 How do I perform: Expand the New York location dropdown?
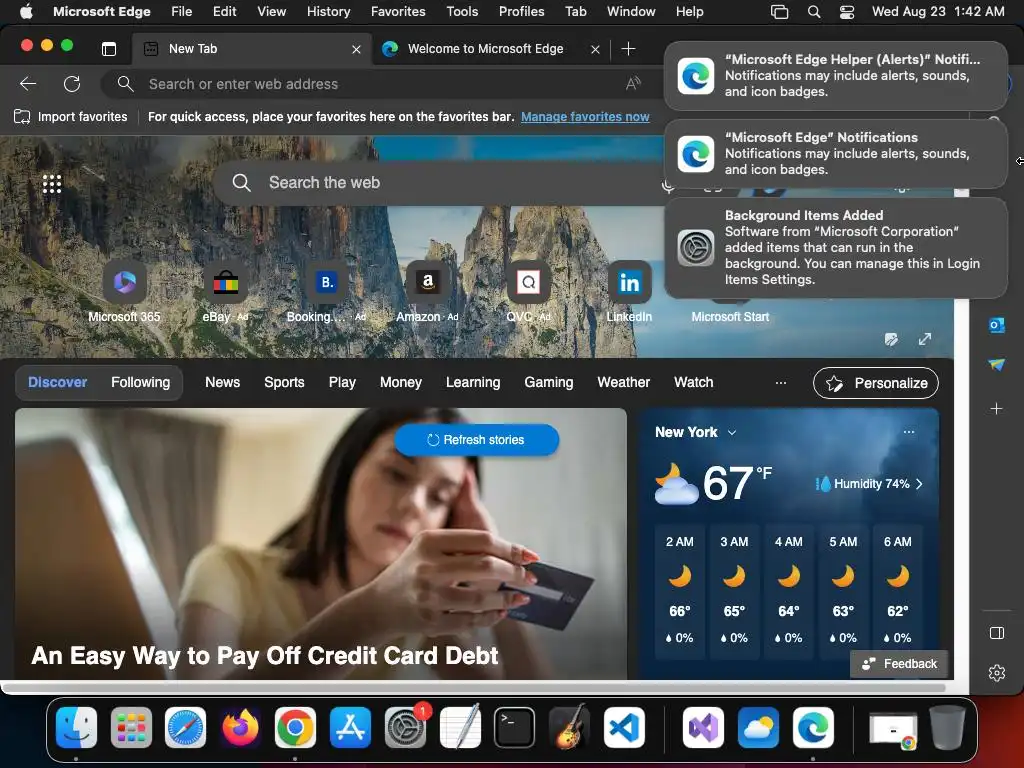pyautogui.click(x=732, y=432)
